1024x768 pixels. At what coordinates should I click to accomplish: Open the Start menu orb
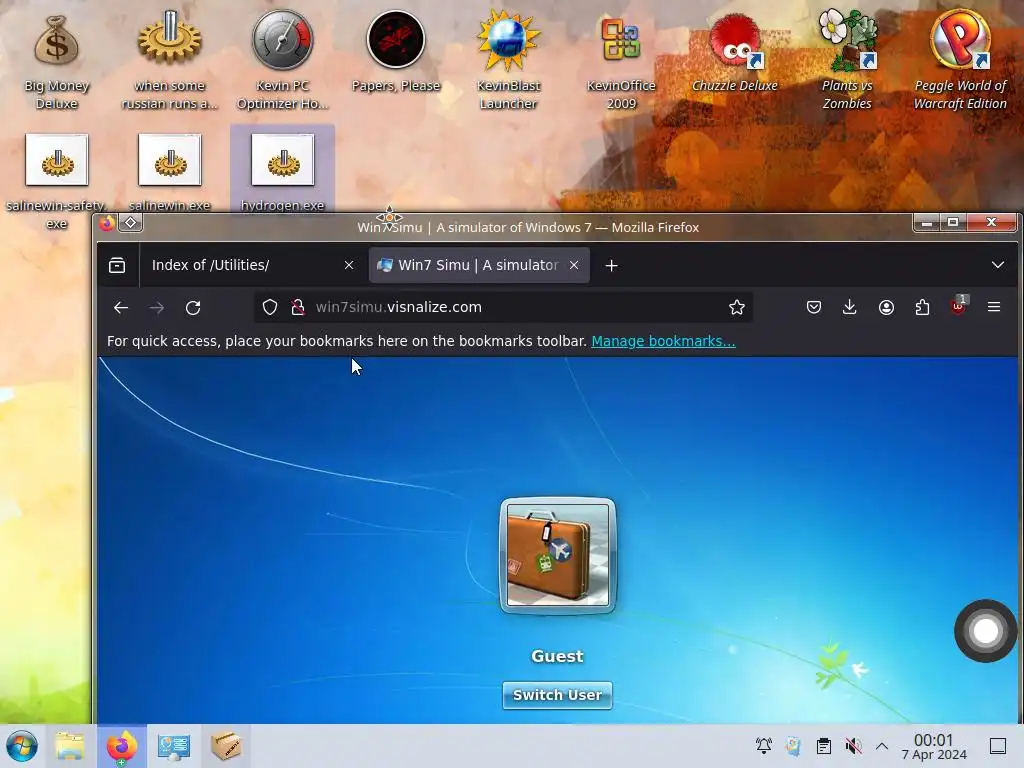coord(22,746)
